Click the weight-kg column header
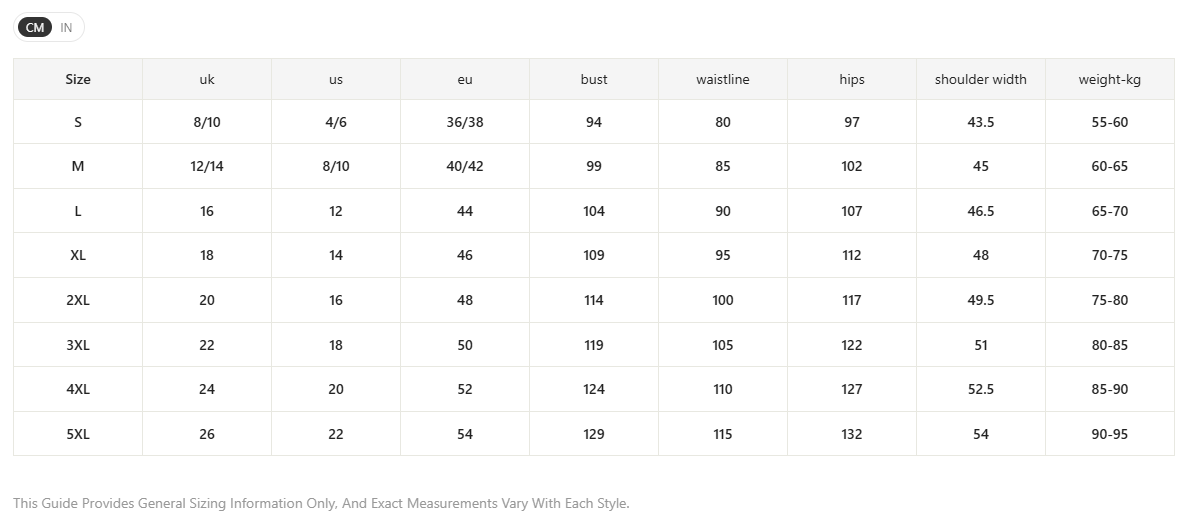 click(x=1109, y=79)
